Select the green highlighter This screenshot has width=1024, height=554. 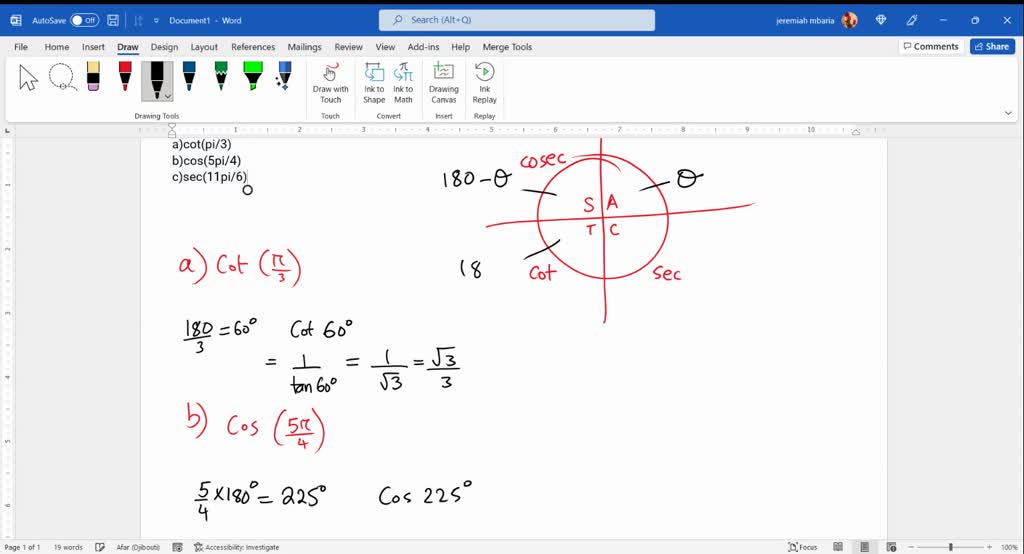[x=253, y=76]
